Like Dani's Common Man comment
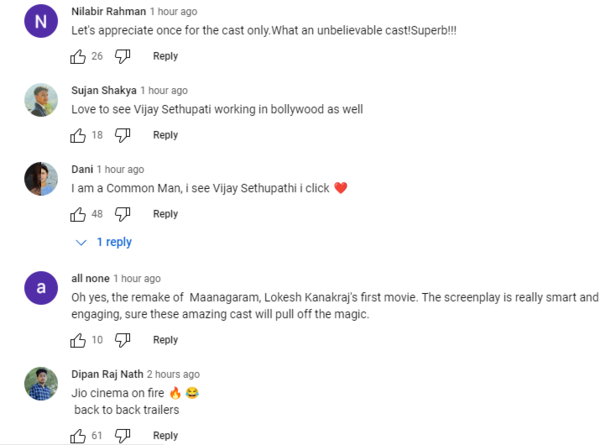 click(79, 214)
